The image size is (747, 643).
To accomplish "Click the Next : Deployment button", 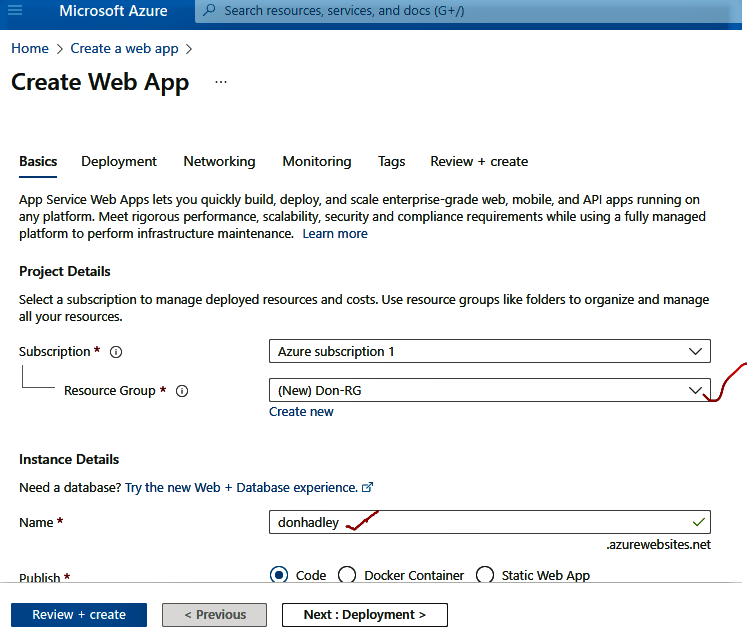I will click(x=364, y=615).
